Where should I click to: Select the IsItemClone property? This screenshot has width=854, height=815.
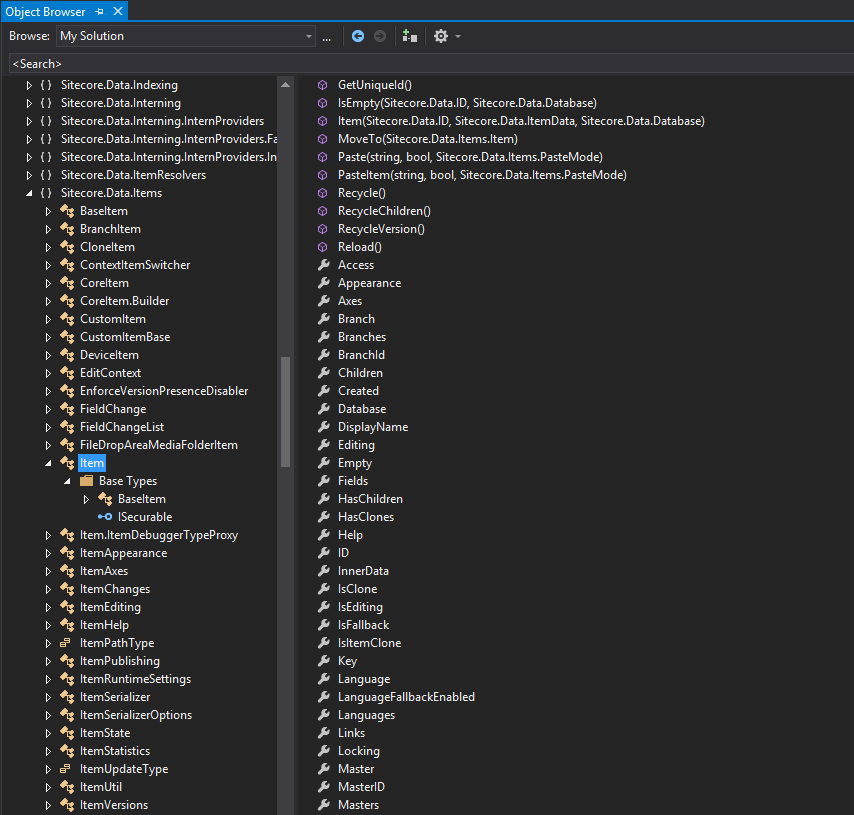point(369,643)
